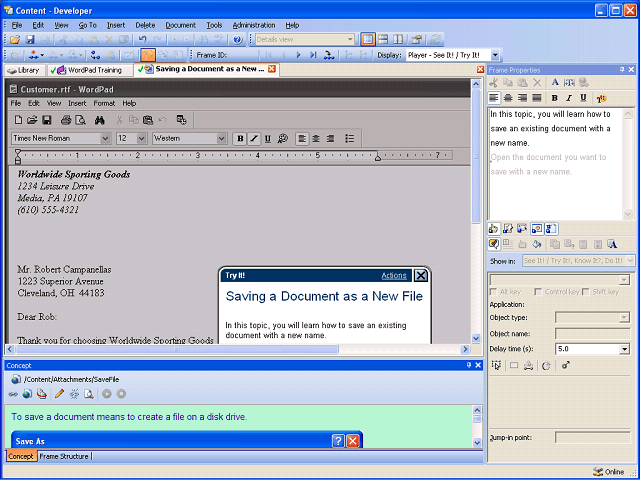Click the Font letter A icon in Frame Properties
The height and width of the screenshot is (480, 640).
pos(555,82)
